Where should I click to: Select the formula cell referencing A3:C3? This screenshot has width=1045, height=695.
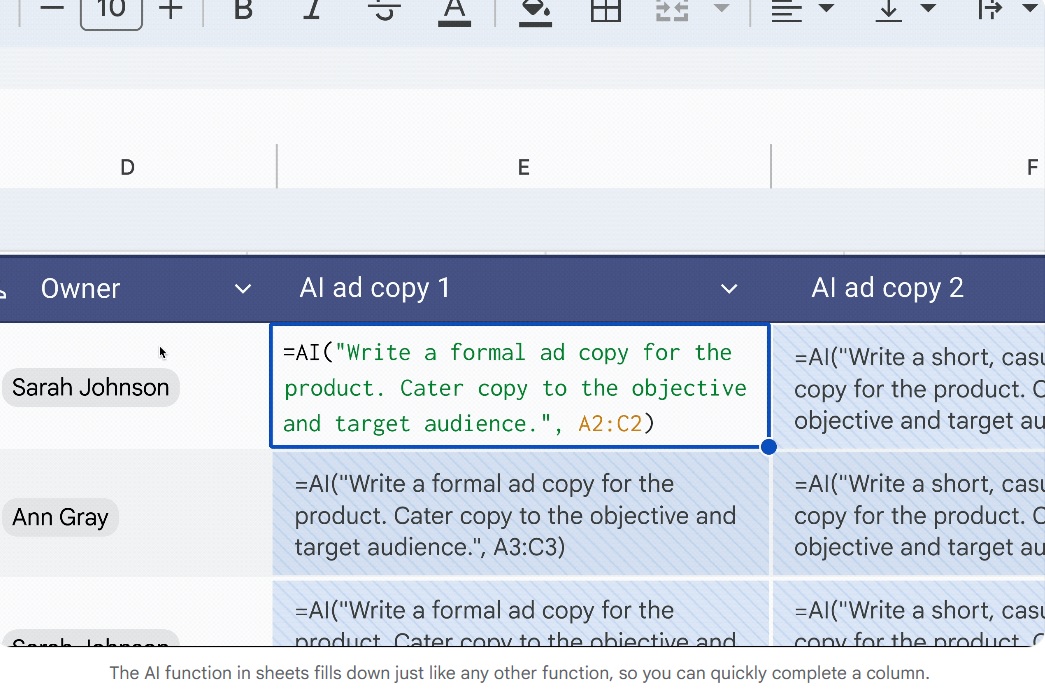(521, 514)
